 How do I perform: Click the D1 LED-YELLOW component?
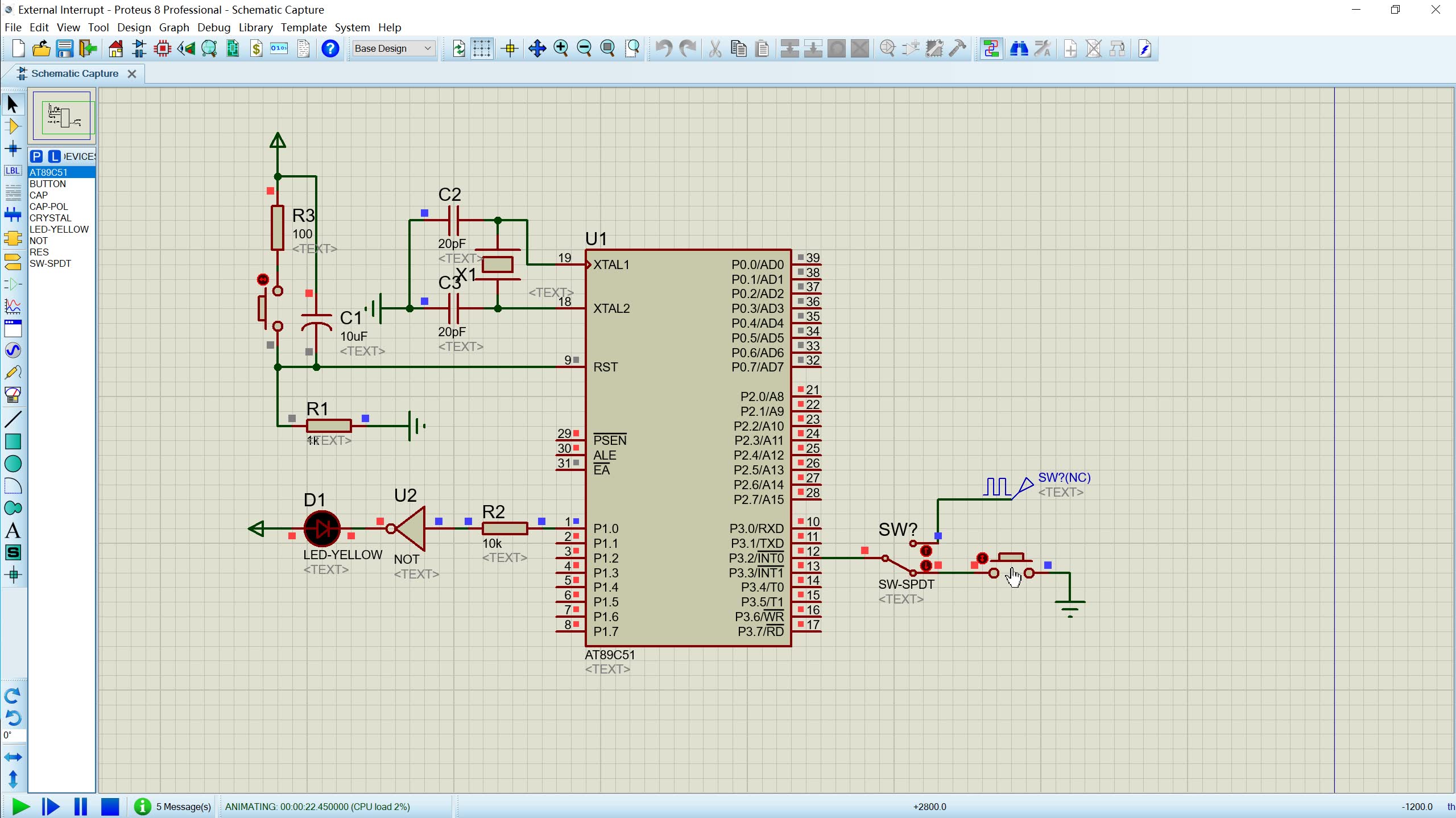coord(322,529)
